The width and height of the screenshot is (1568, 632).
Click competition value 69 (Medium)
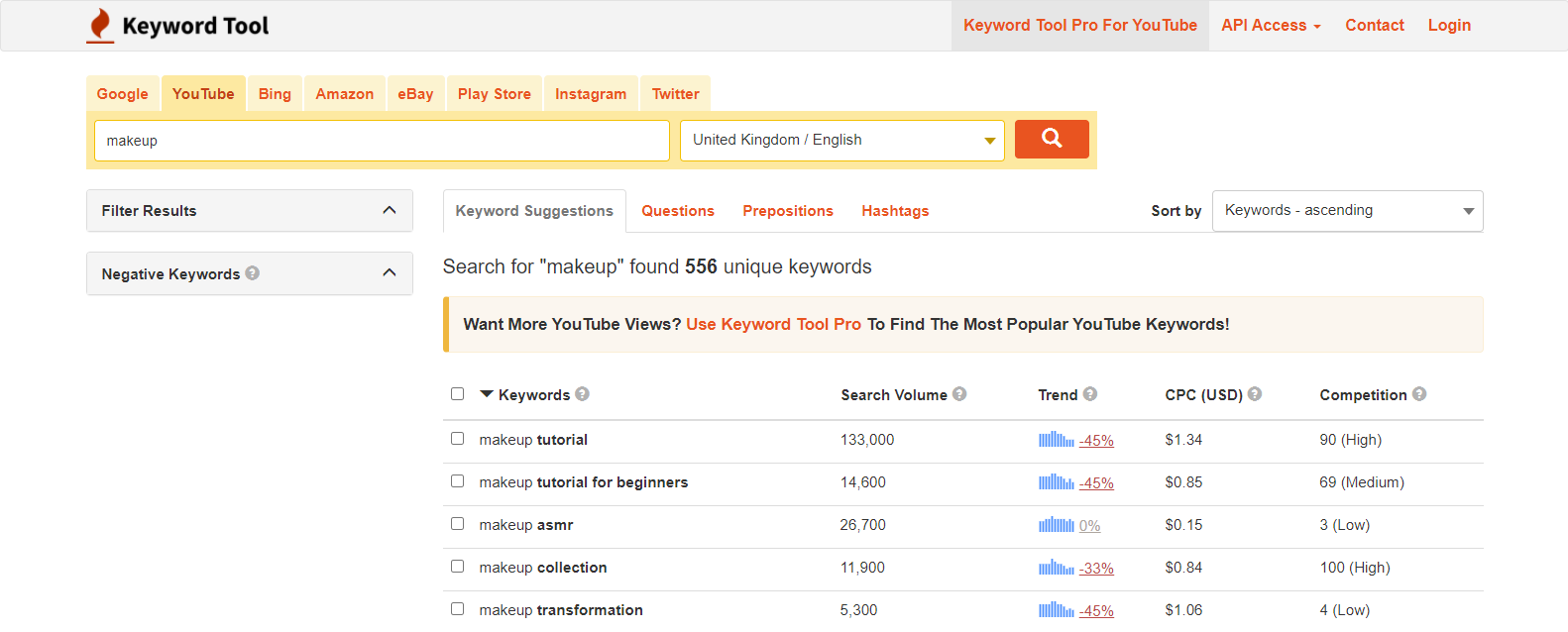tap(1362, 482)
